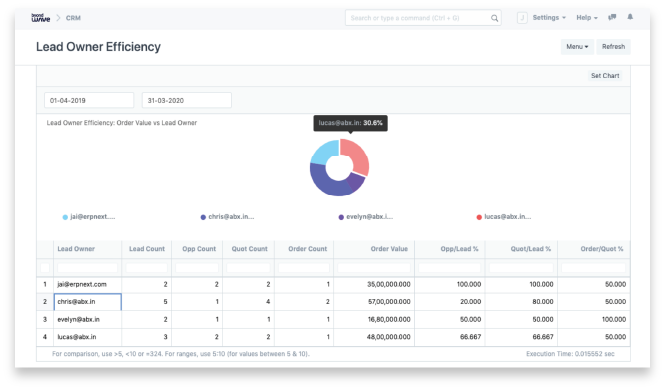Click the blue jai@erpnext legend dot
The width and height of the screenshot is (665, 390).
pyautogui.click(x=65, y=217)
